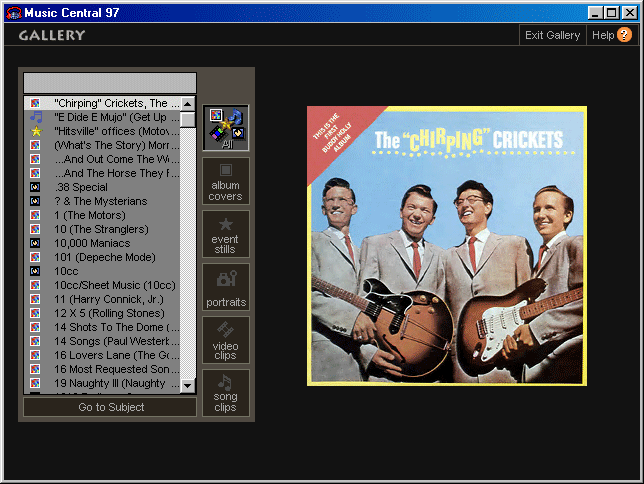Select the All media filter button
Viewport: 644px width, 484px height.
pyautogui.click(x=225, y=128)
